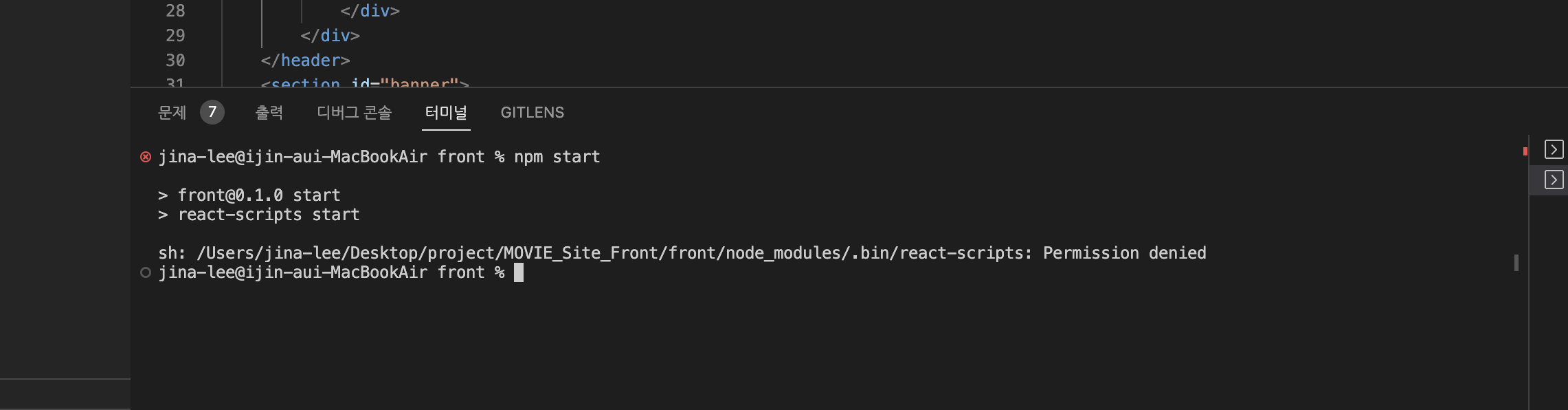Open the 디버그 콘솔 tab
This screenshot has height=410, width=1568.
(355, 112)
